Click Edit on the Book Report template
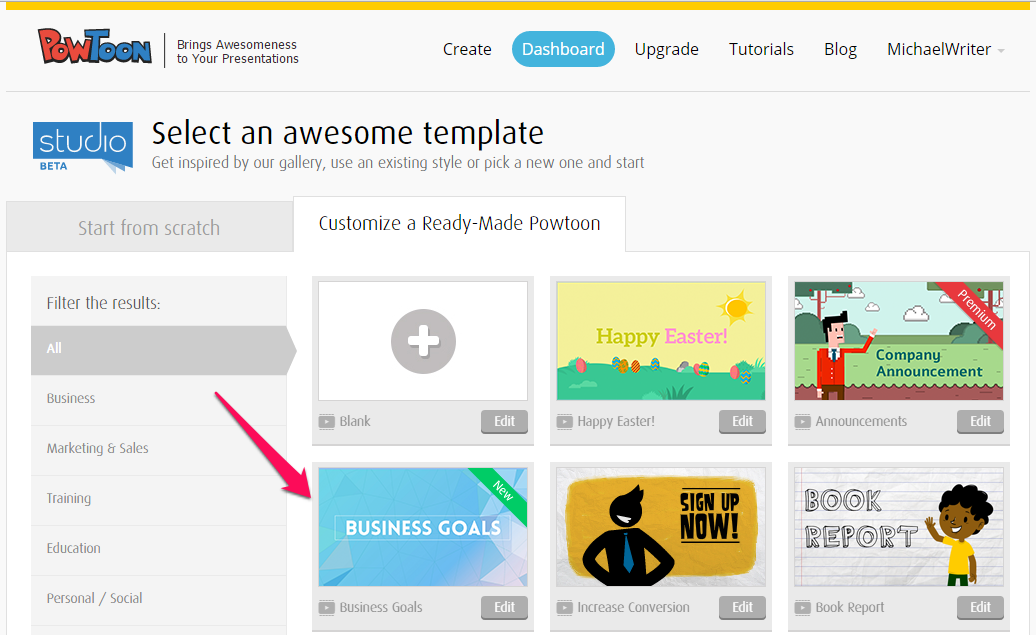The height and width of the screenshot is (635, 1036). [980, 607]
